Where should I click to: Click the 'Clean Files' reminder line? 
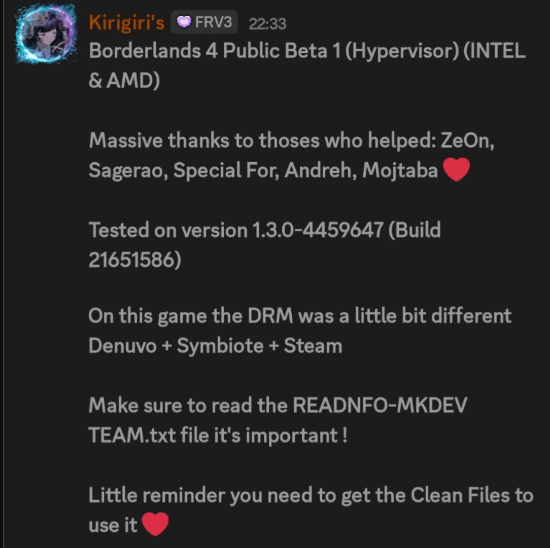click(x=311, y=495)
